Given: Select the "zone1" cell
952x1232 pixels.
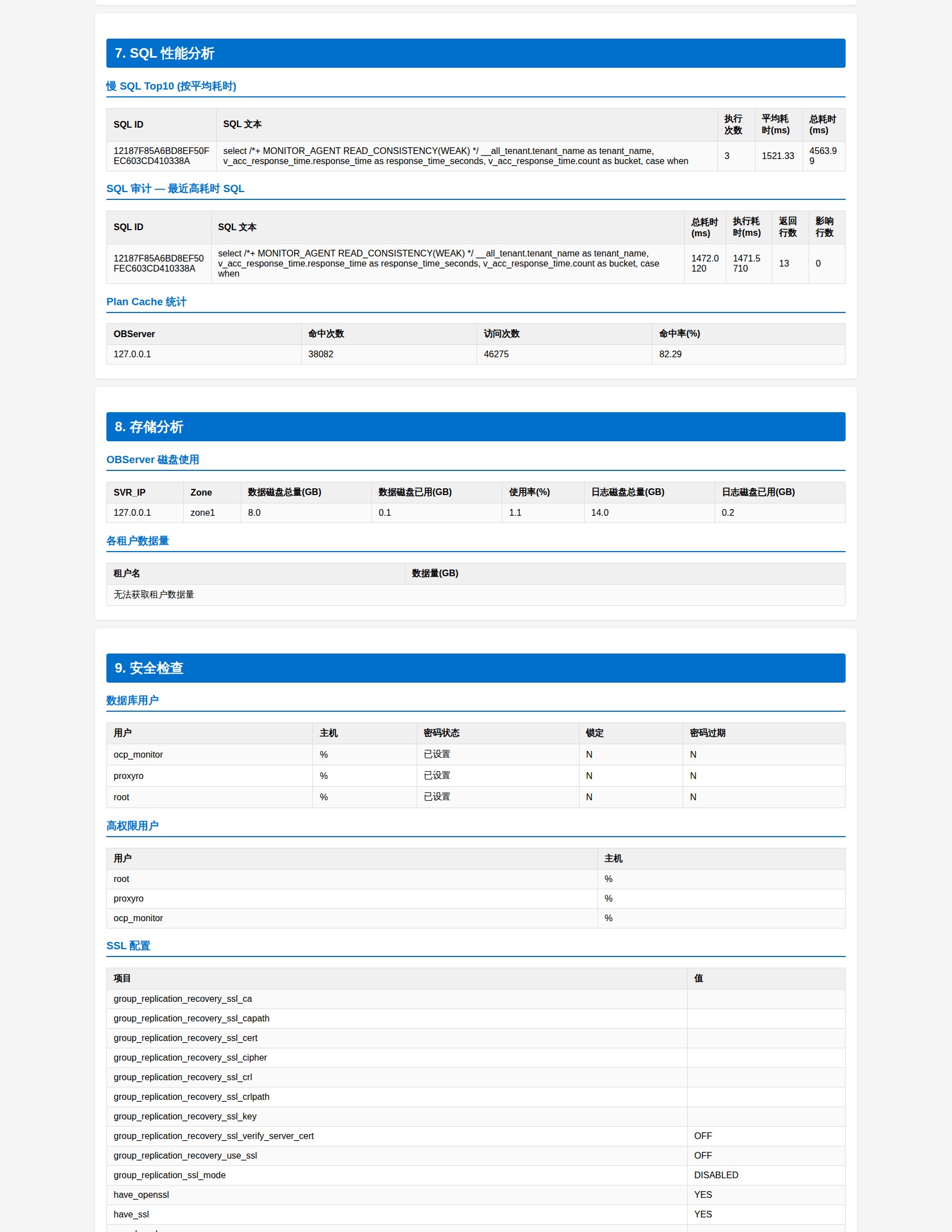Looking at the screenshot, I should [x=212, y=513].
